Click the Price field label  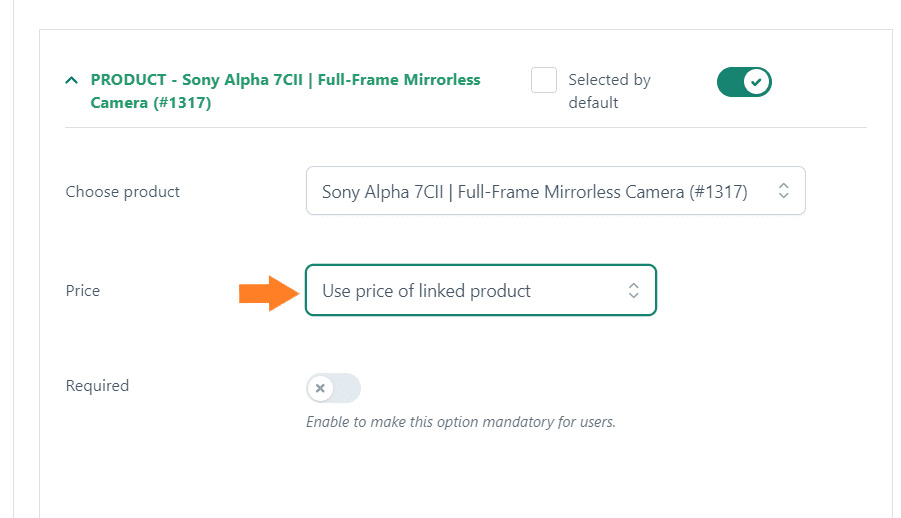[83, 291]
